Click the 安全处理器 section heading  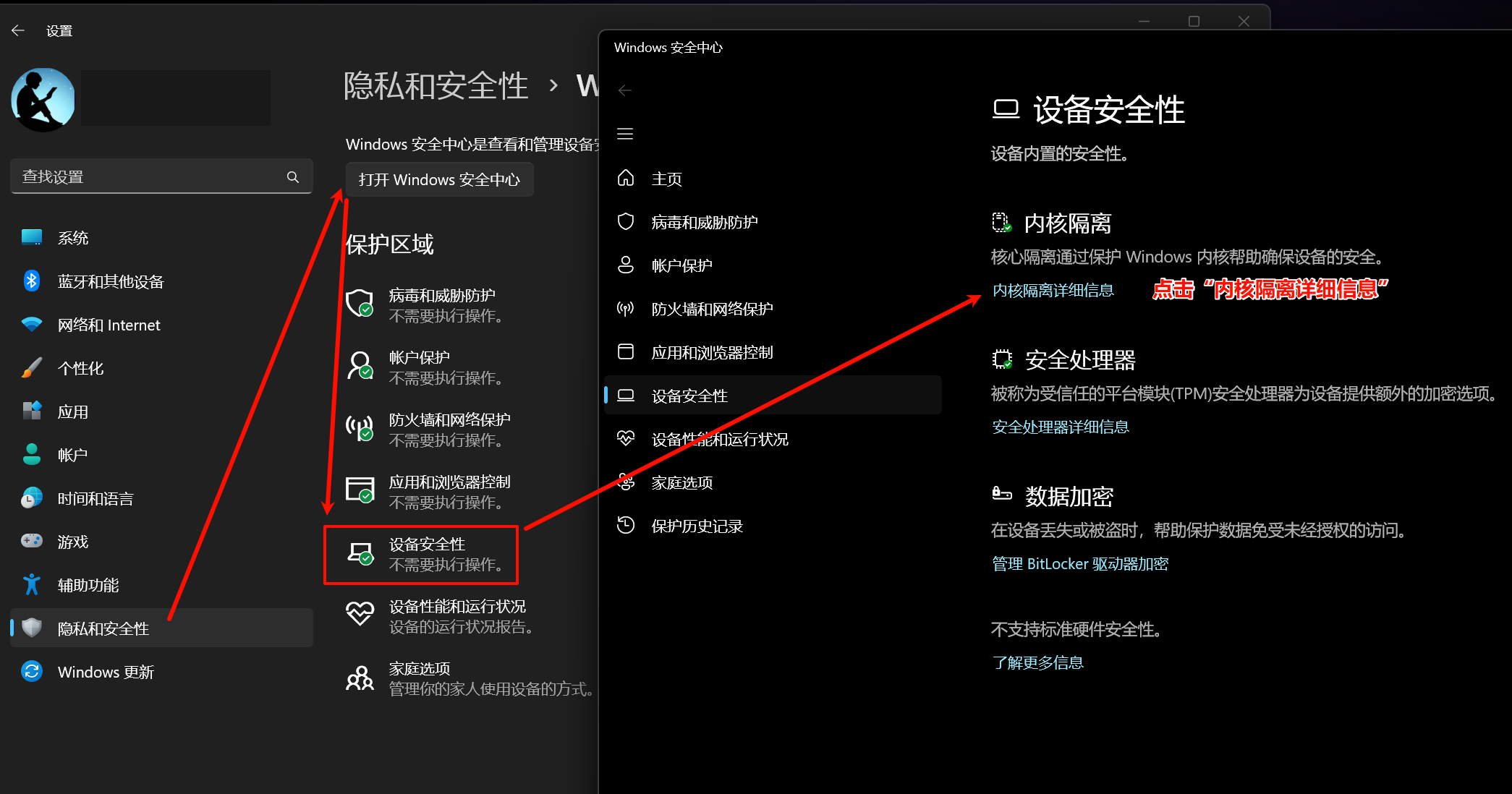tap(1080, 360)
